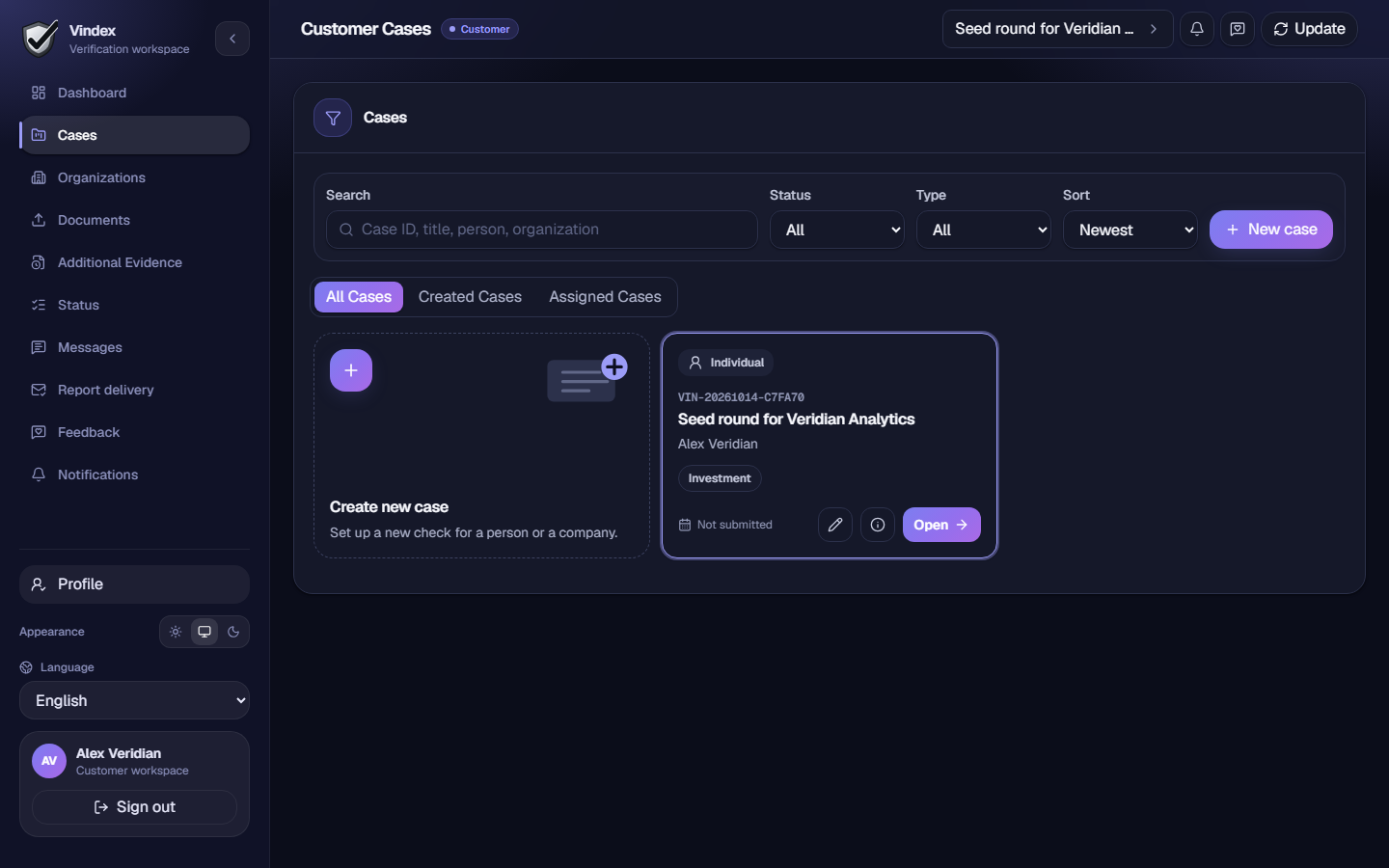
Task: Open the Type filter dropdown
Action: (x=984, y=230)
